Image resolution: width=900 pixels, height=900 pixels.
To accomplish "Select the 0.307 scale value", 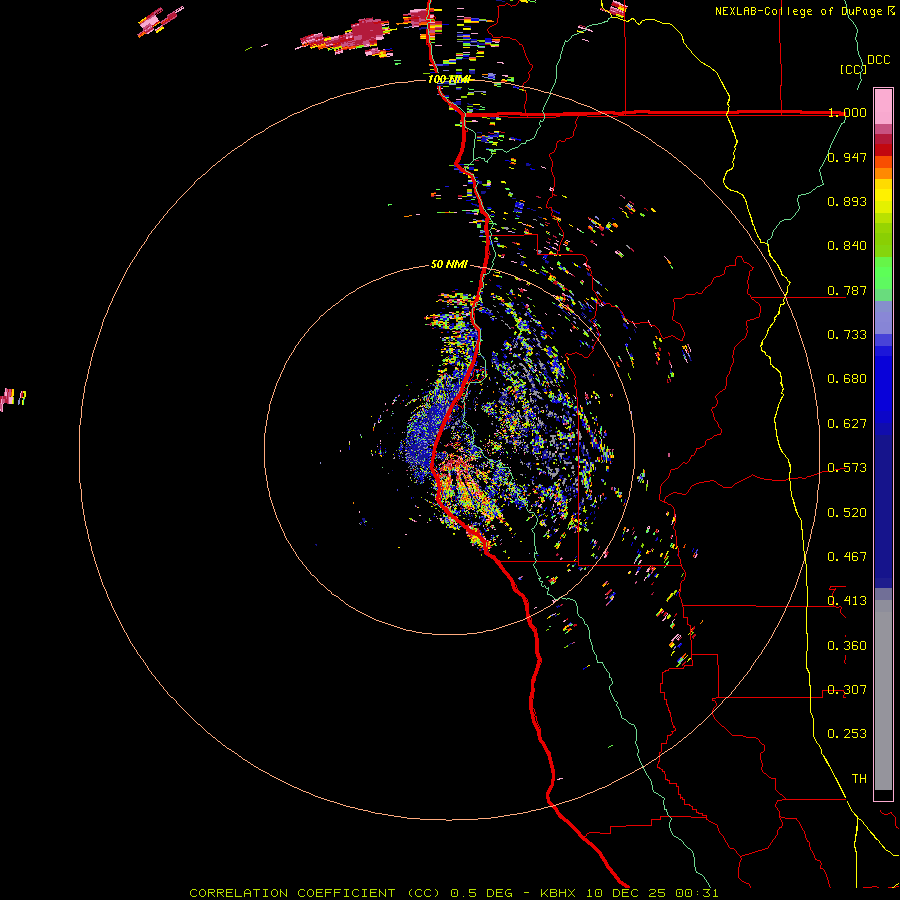I will [847, 690].
